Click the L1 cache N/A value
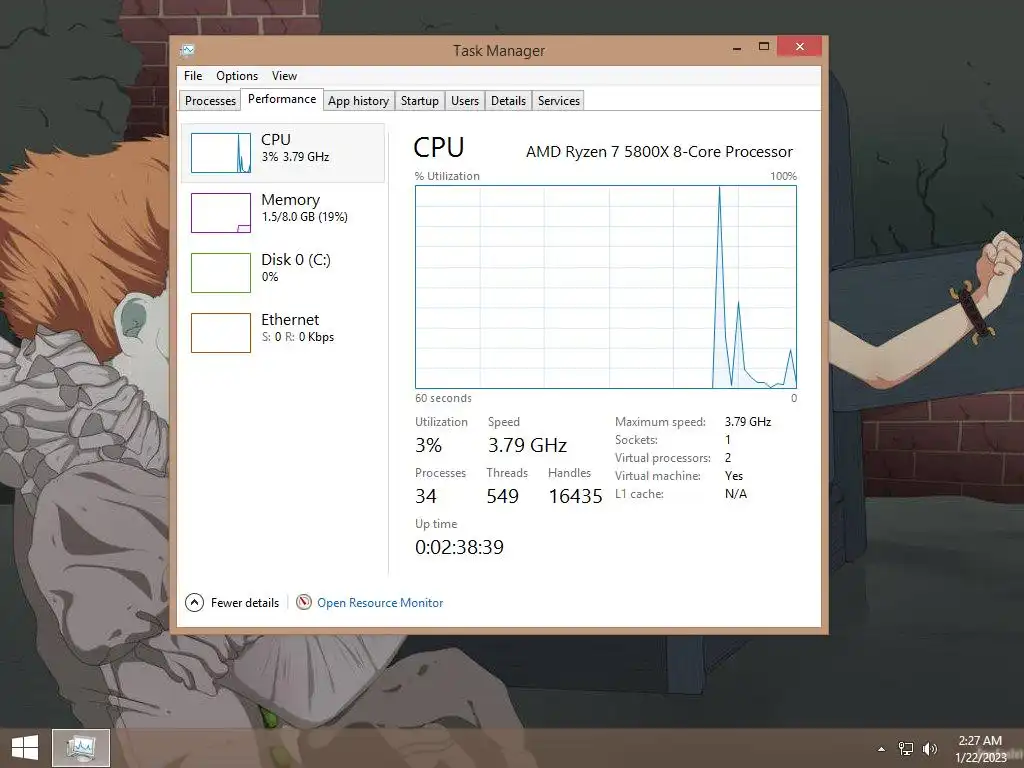Viewport: 1024px width, 768px height. point(736,494)
